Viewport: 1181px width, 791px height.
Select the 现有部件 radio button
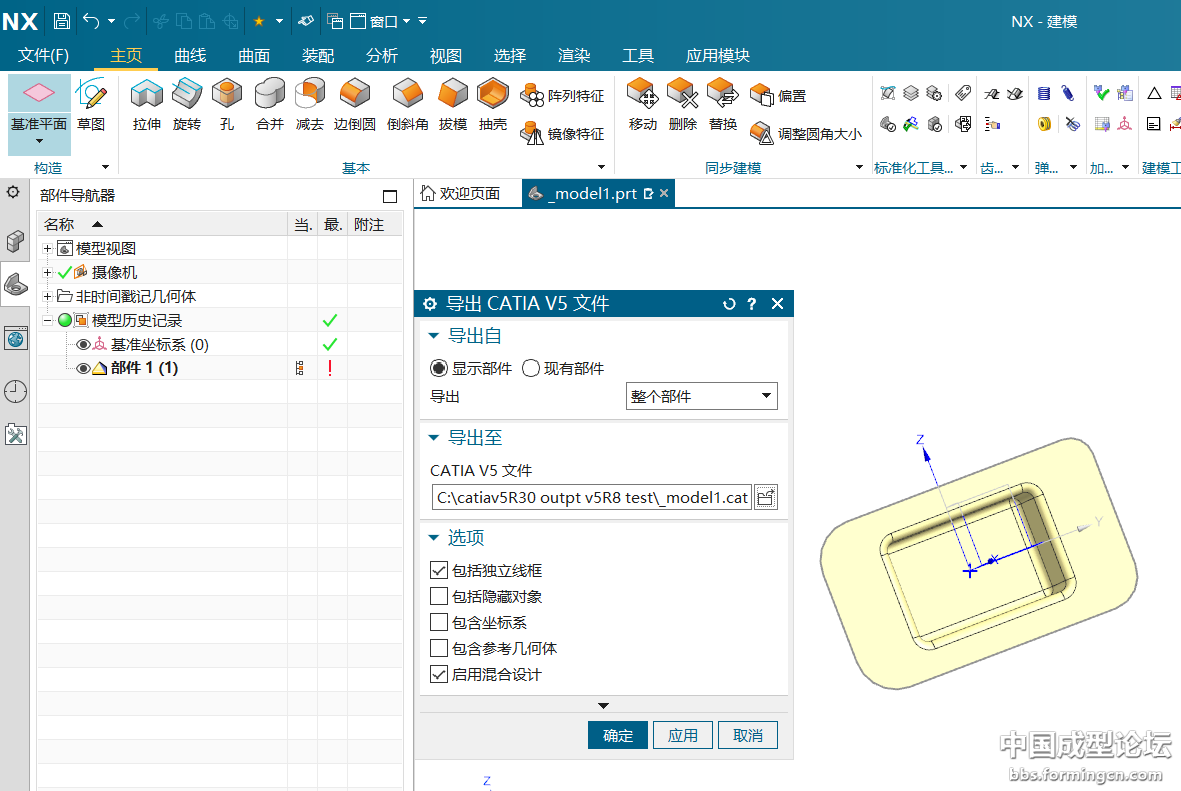pos(531,368)
